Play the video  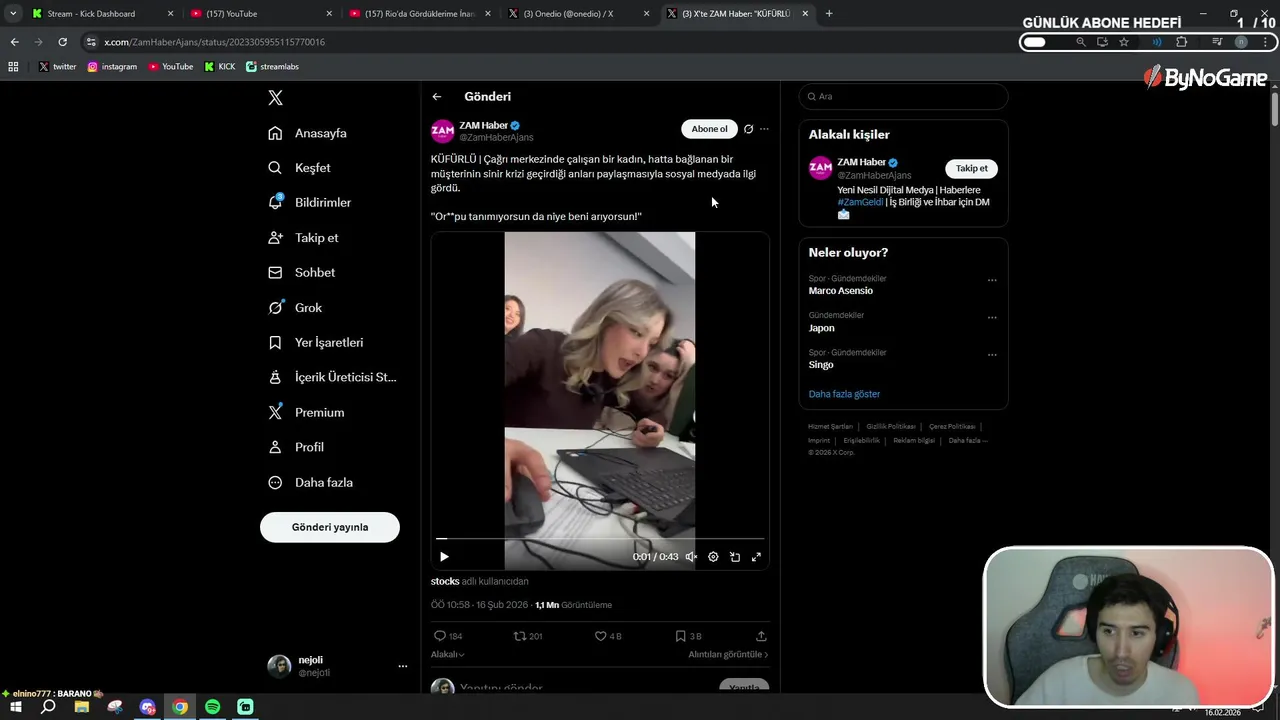pyautogui.click(x=444, y=557)
